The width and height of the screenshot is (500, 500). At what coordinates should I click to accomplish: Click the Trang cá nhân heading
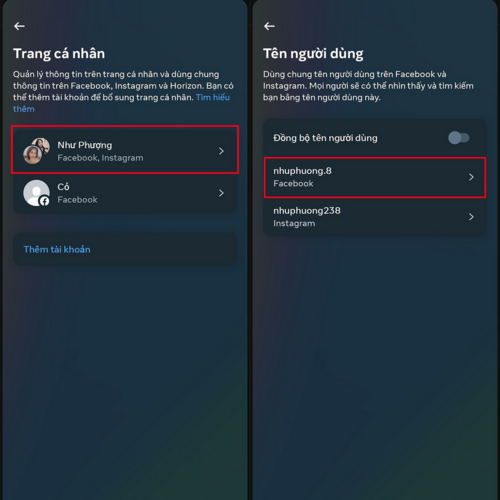coord(59,54)
